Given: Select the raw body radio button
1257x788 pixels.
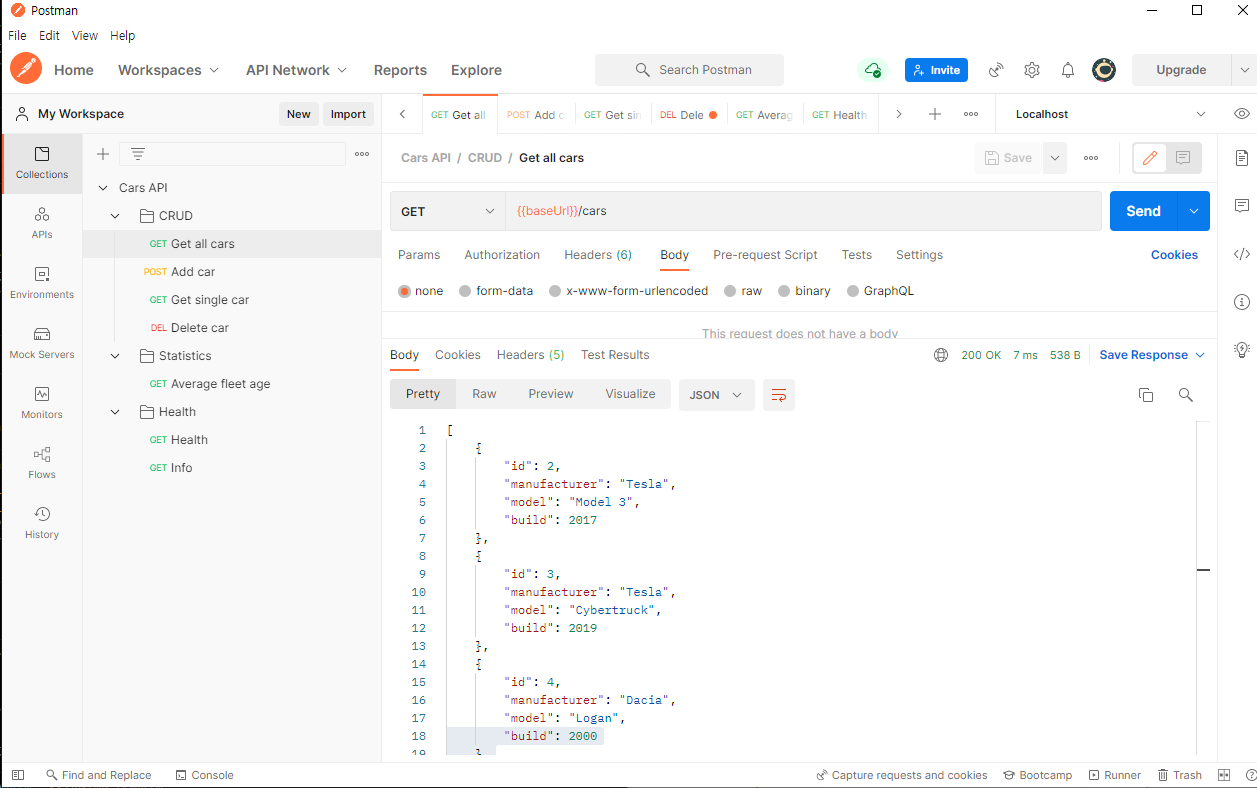Looking at the screenshot, I should 730,291.
